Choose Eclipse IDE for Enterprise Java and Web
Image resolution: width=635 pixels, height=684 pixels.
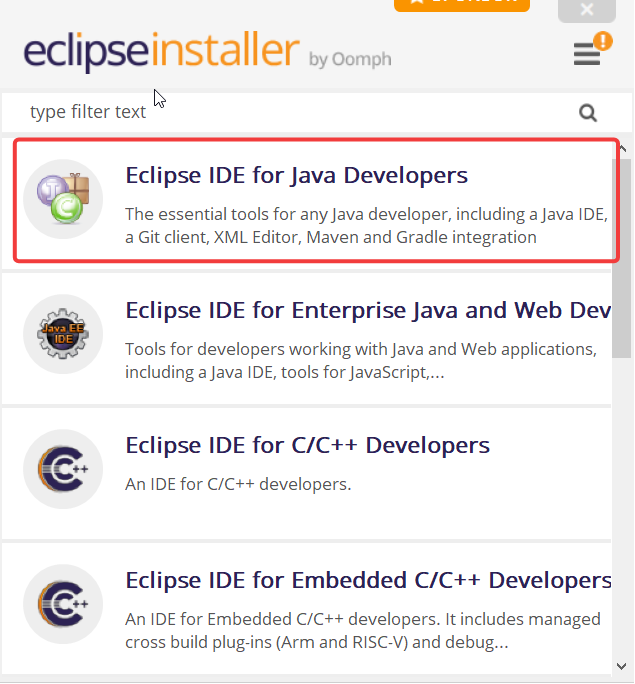[368, 311]
